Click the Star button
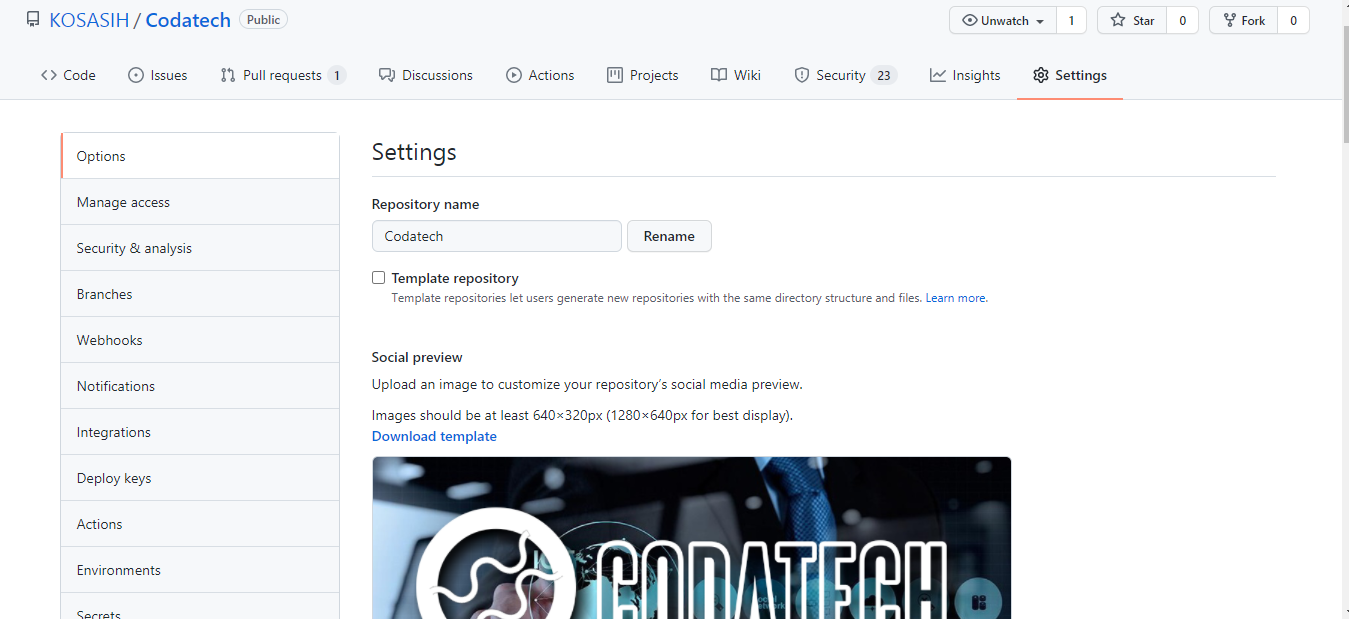Viewport: 1349px width, 619px height. point(1132,20)
